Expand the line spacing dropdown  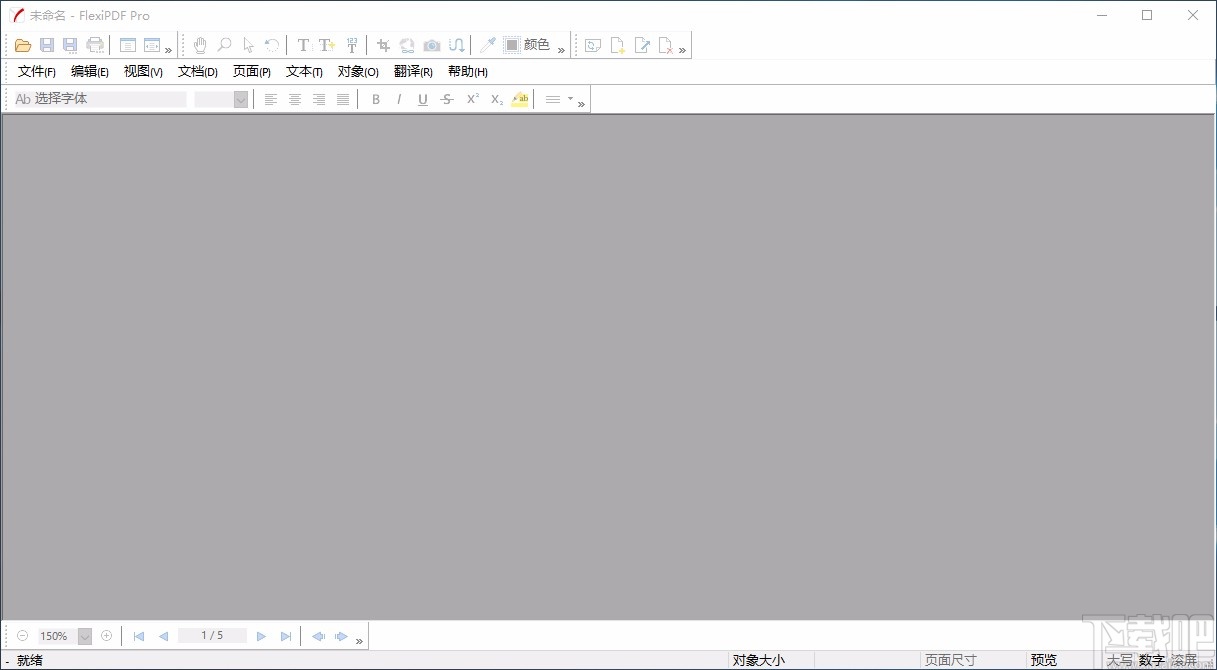click(570, 99)
